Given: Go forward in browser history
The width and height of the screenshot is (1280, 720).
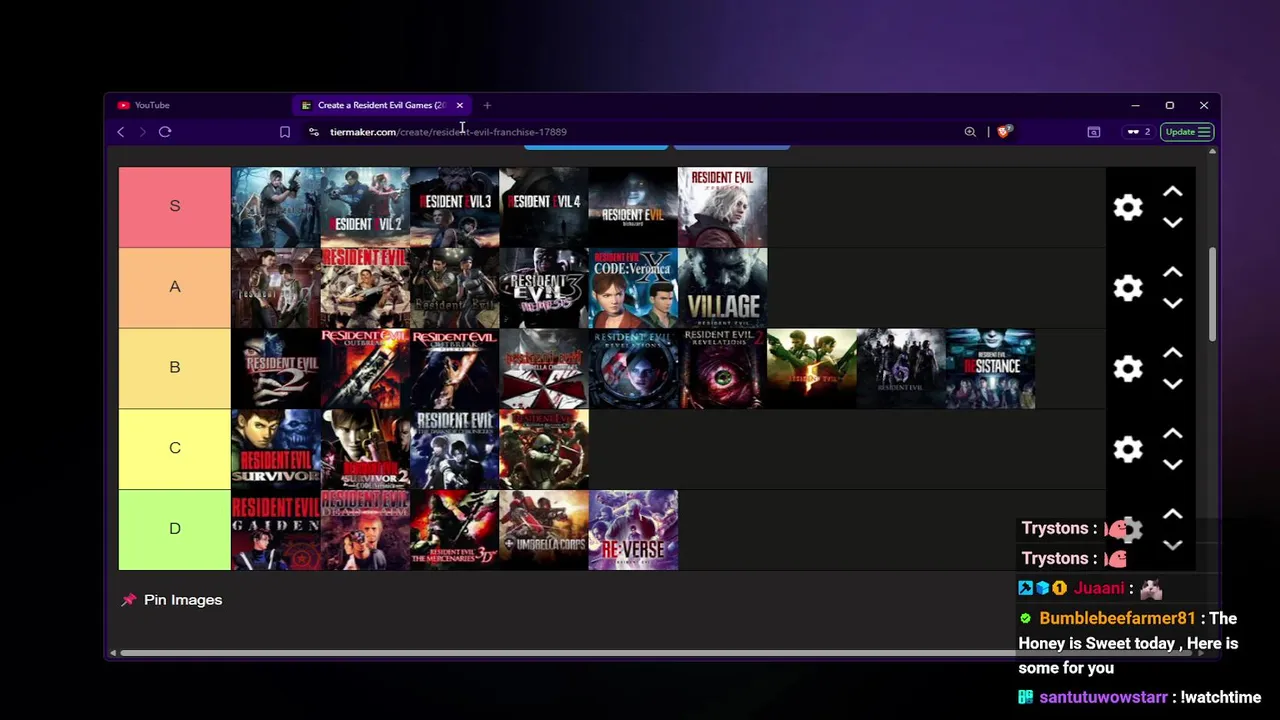Looking at the screenshot, I should (142, 132).
